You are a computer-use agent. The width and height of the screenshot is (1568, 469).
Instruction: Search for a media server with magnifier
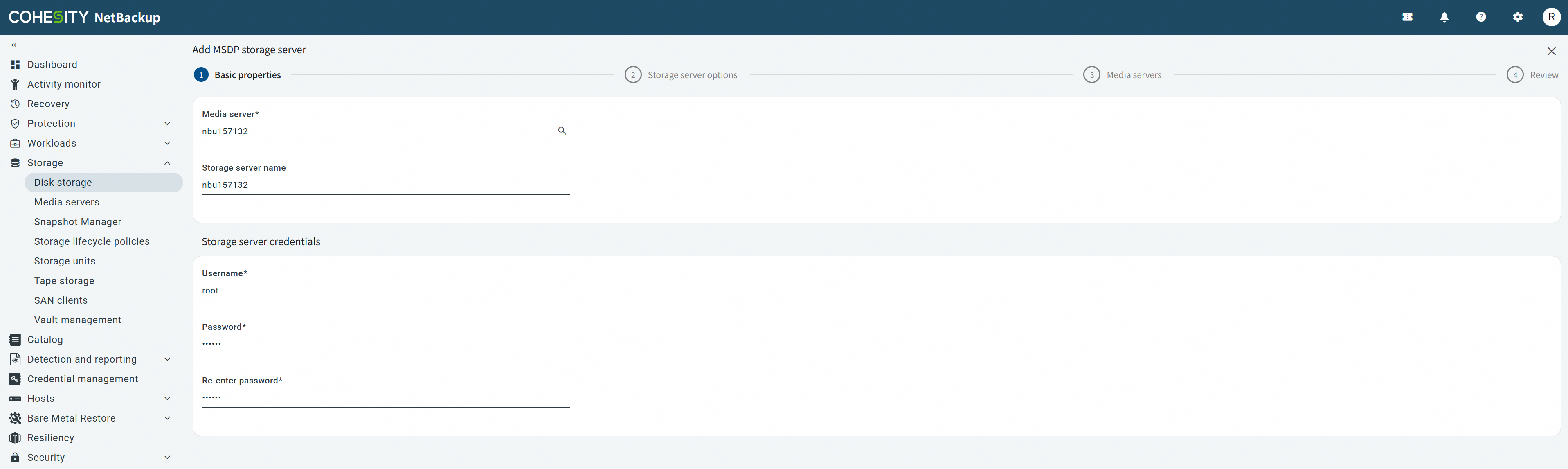562,130
